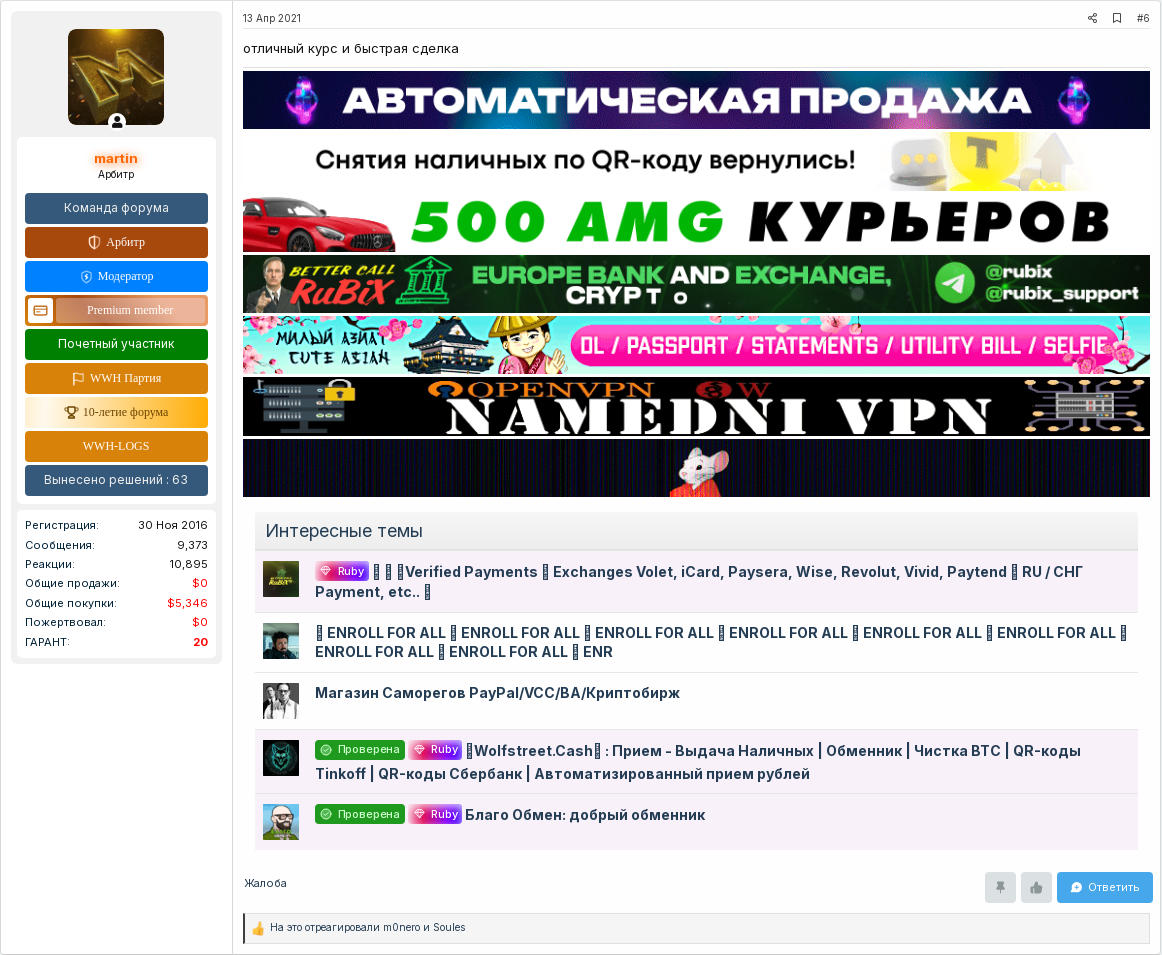This screenshot has height=955, width=1162.
Task: Click the Арбитр title under username
Action: (x=116, y=175)
